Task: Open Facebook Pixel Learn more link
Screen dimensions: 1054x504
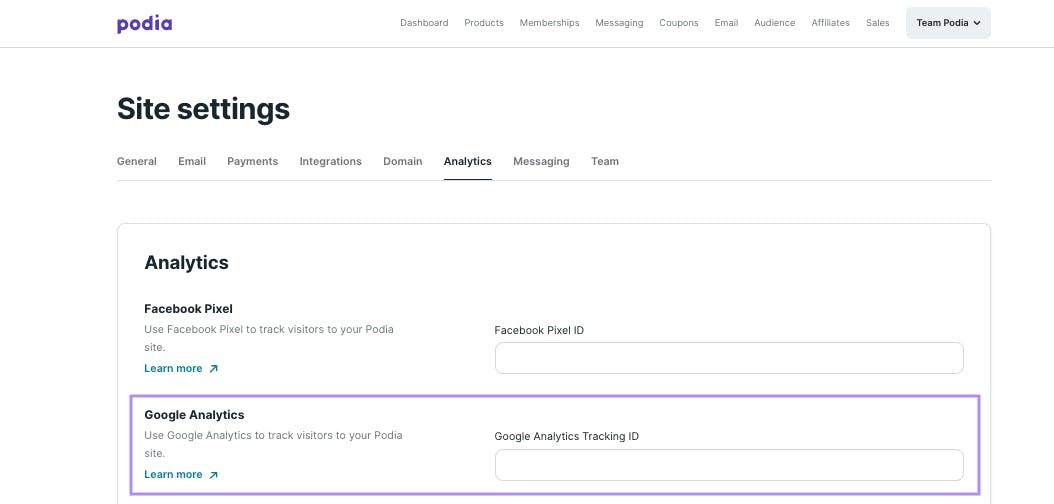Action: (x=181, y=368)
